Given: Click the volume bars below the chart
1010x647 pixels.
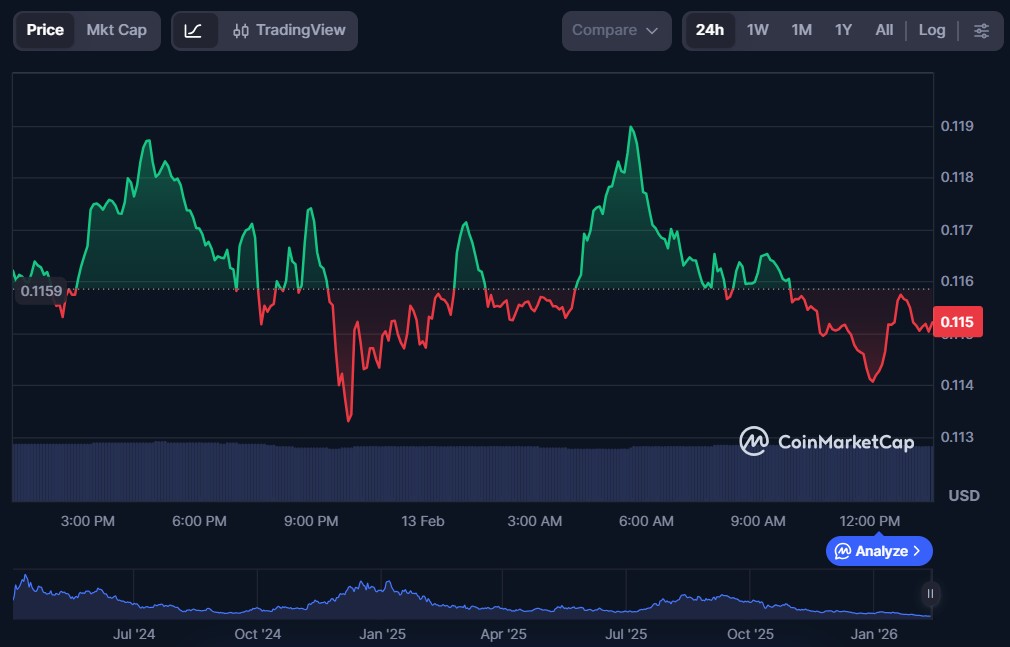Looking at the screenshot, I should point(470,472).
